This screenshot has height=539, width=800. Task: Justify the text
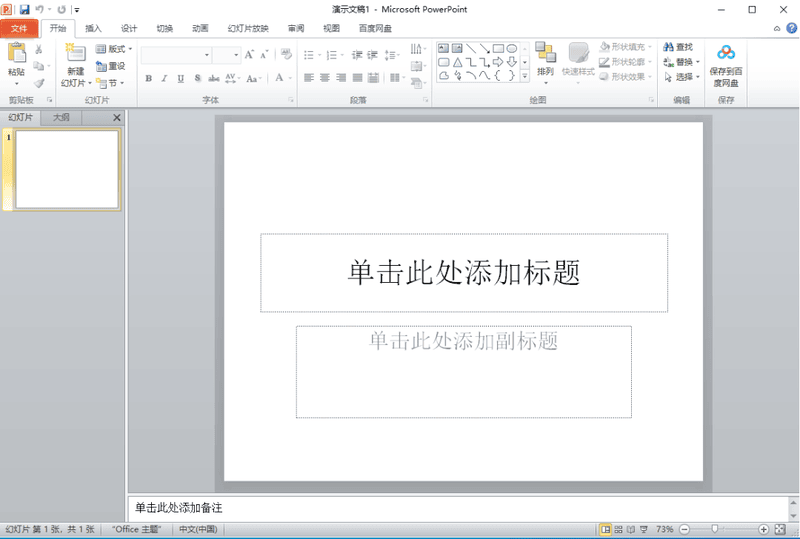point(357,78)
